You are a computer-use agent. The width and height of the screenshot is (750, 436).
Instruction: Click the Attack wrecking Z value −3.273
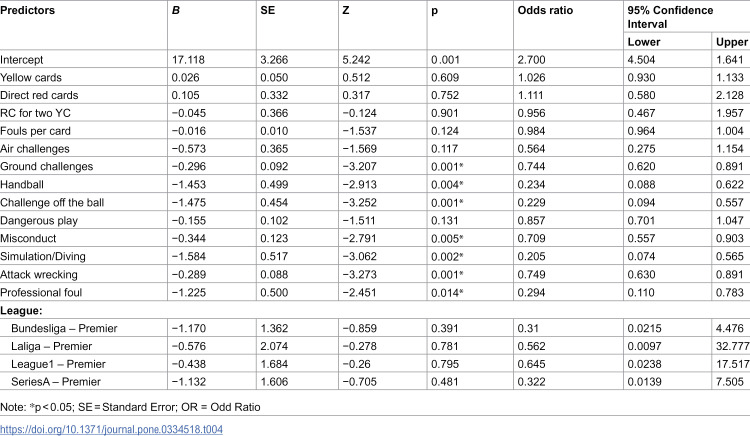(359, 274)
